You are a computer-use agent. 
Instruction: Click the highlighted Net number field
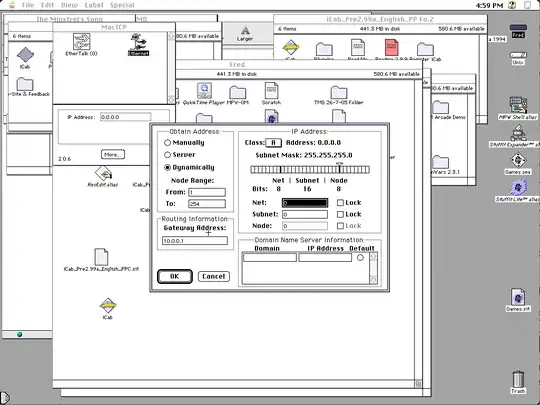[305, 203]
